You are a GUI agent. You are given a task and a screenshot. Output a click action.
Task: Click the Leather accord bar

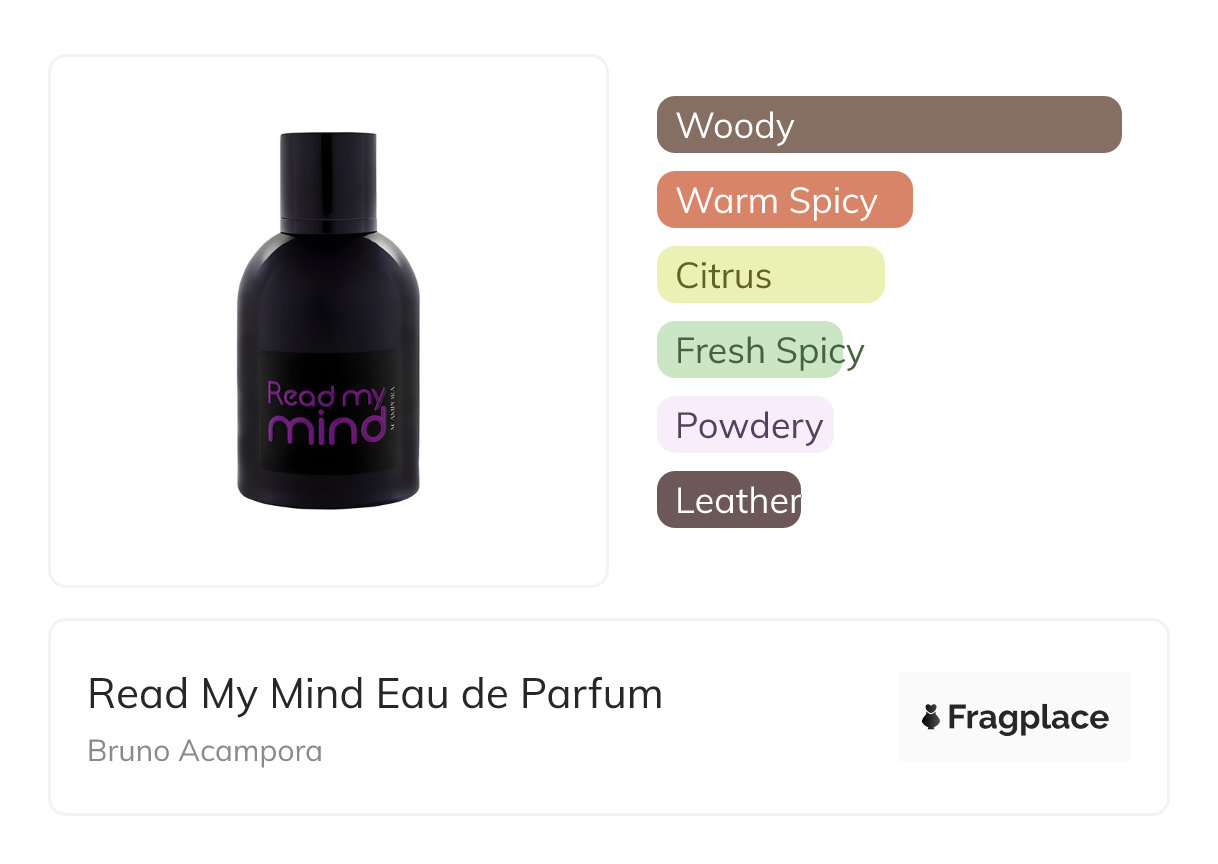(x=729, y=500)
